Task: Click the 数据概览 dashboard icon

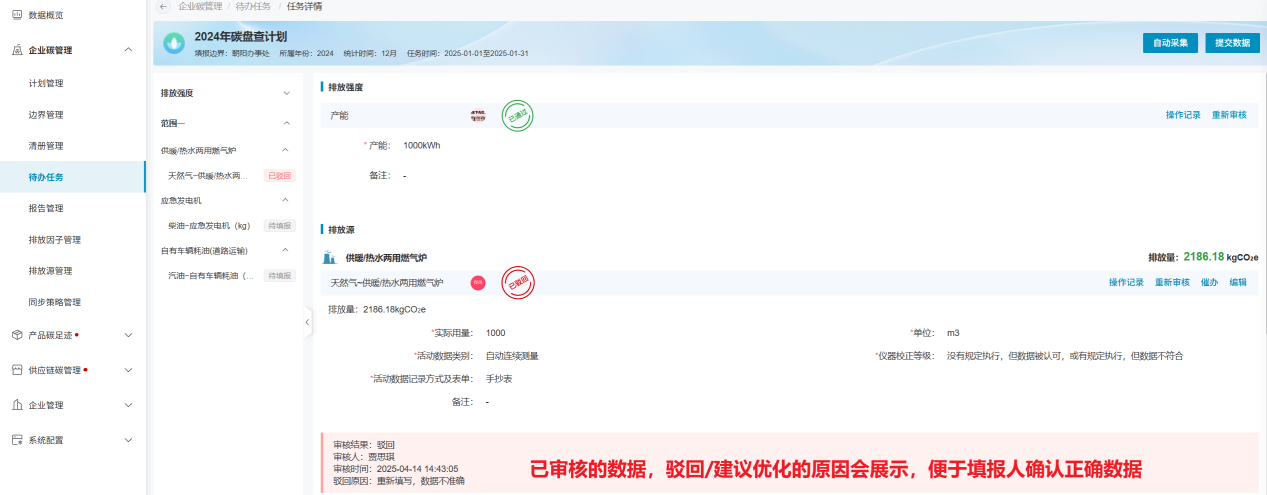Action: (17, 16)
